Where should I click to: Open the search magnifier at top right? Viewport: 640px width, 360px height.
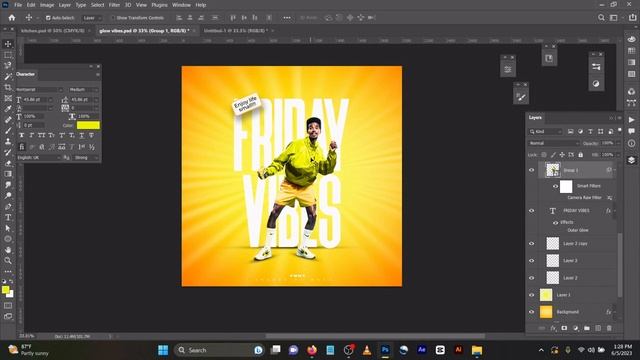[601, 18]
